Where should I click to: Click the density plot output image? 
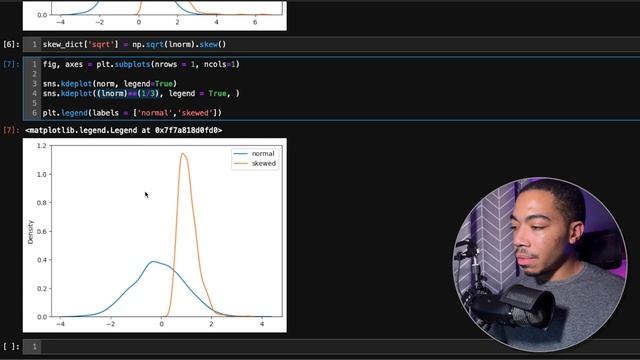(155, 235)
